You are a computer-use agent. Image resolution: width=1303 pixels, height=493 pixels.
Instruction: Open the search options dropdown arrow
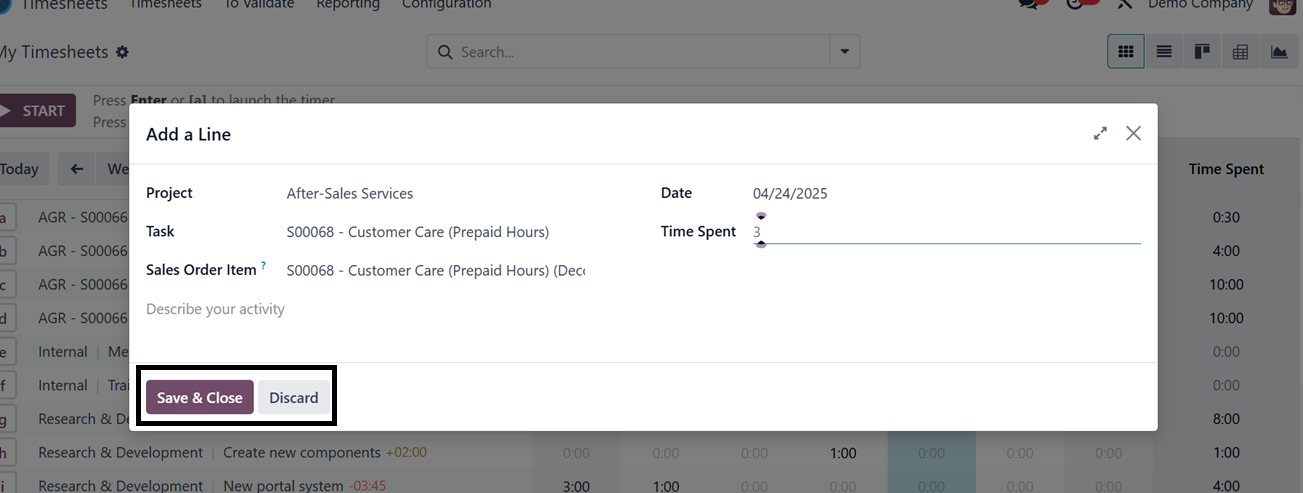pyautogui.click(x=845, y=52)
